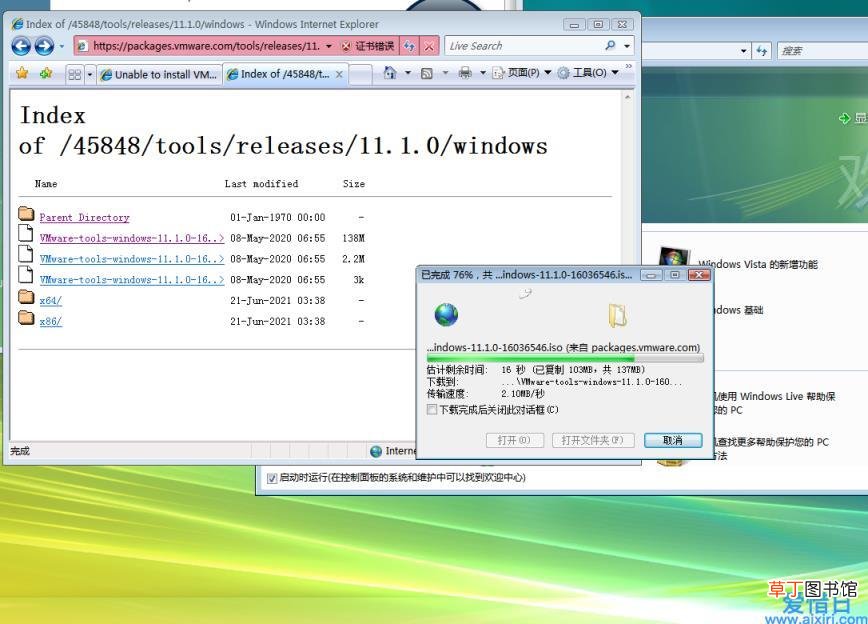Click the IE Forward arrow button
Screen dimensions: 868x624
click(x=44, y=46)
